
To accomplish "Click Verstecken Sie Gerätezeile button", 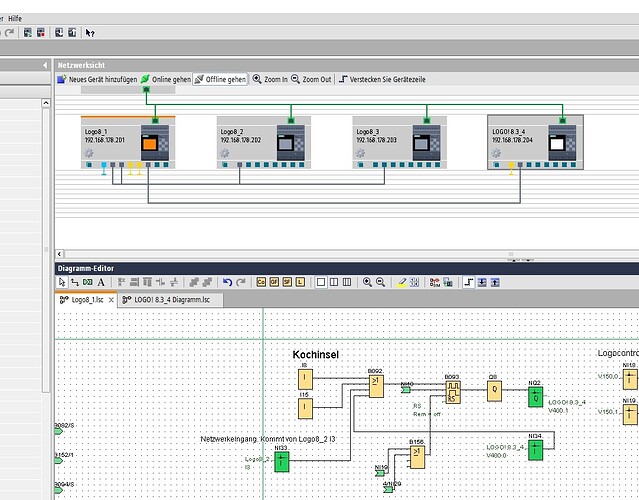I will tap(382, 79).
